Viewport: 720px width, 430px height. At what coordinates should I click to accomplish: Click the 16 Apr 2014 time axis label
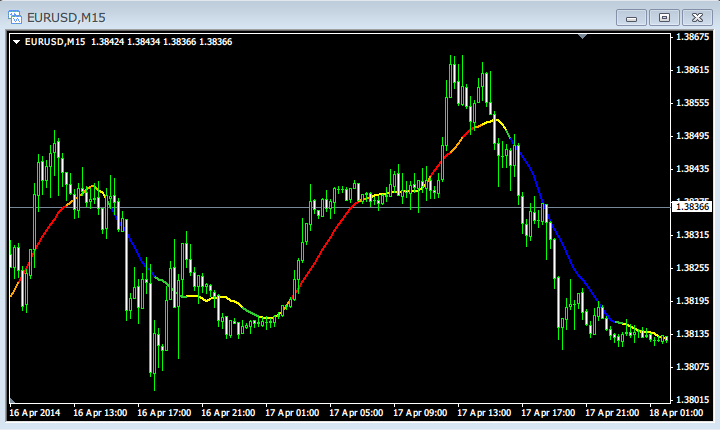34,412
